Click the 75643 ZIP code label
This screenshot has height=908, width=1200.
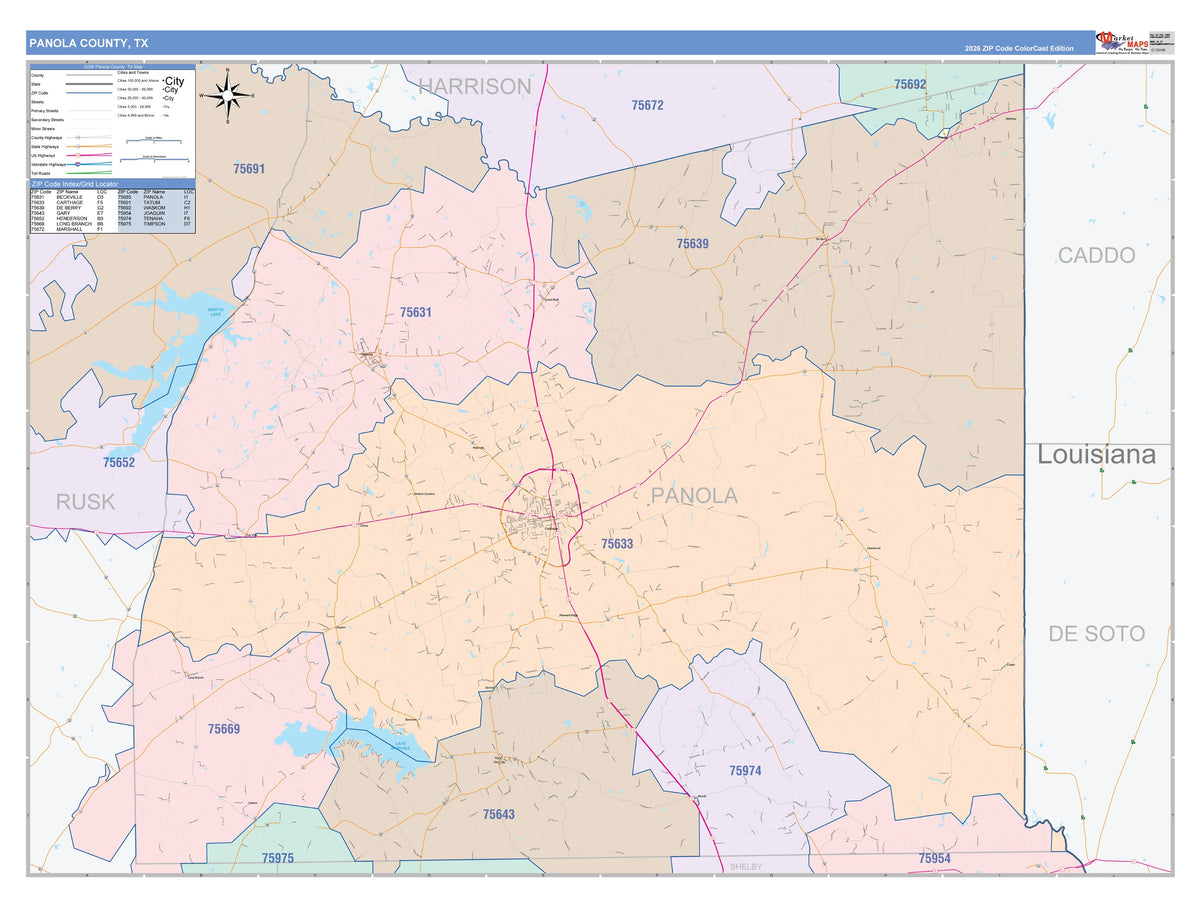(498, 815)
